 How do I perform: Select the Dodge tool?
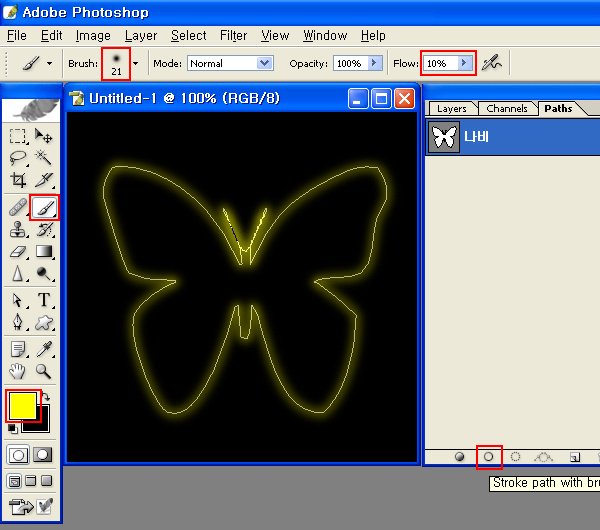click(x=44, y=274)
